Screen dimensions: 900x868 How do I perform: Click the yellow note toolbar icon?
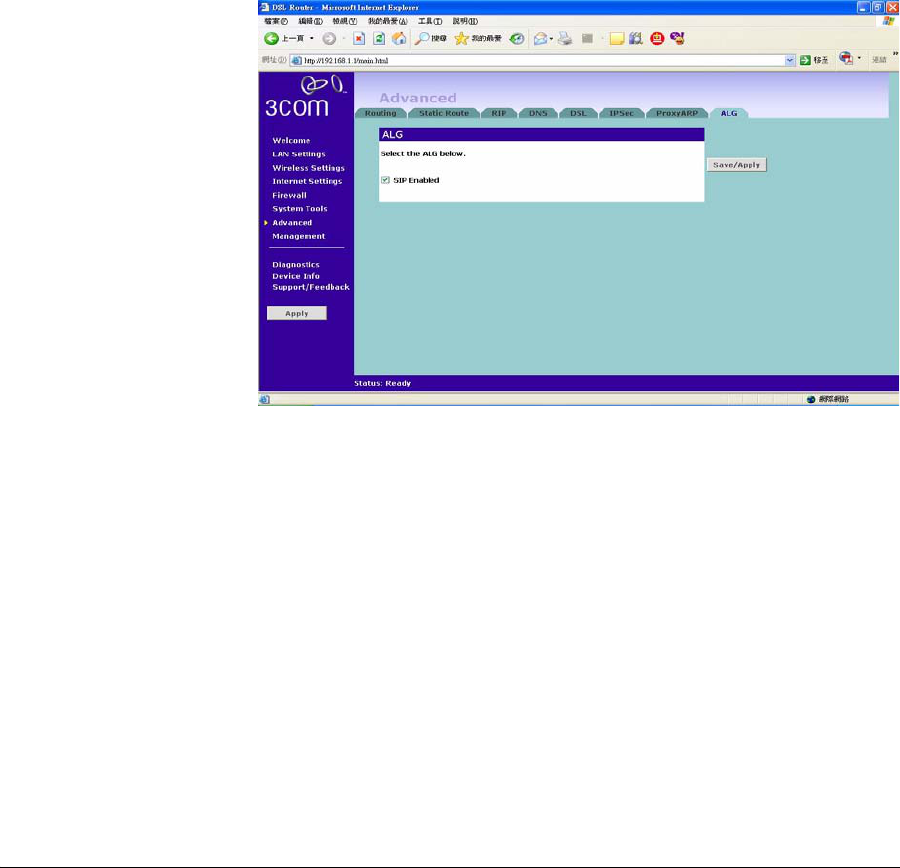[x=616, y=38]
